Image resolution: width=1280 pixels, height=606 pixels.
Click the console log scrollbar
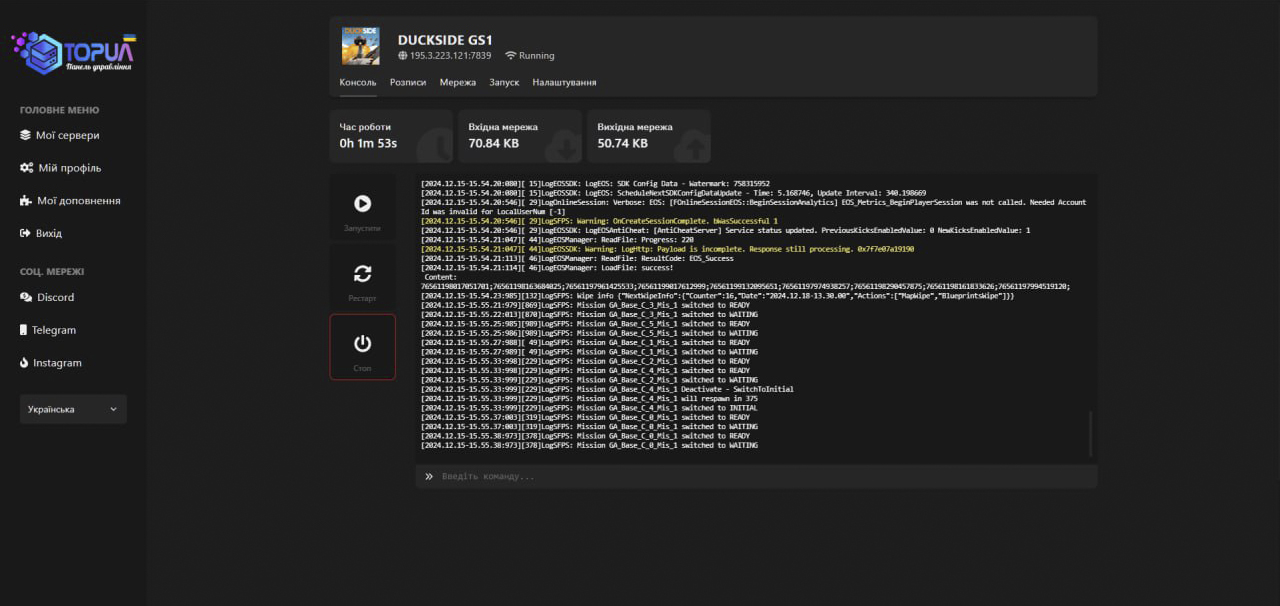click(x=1090, y=432)
